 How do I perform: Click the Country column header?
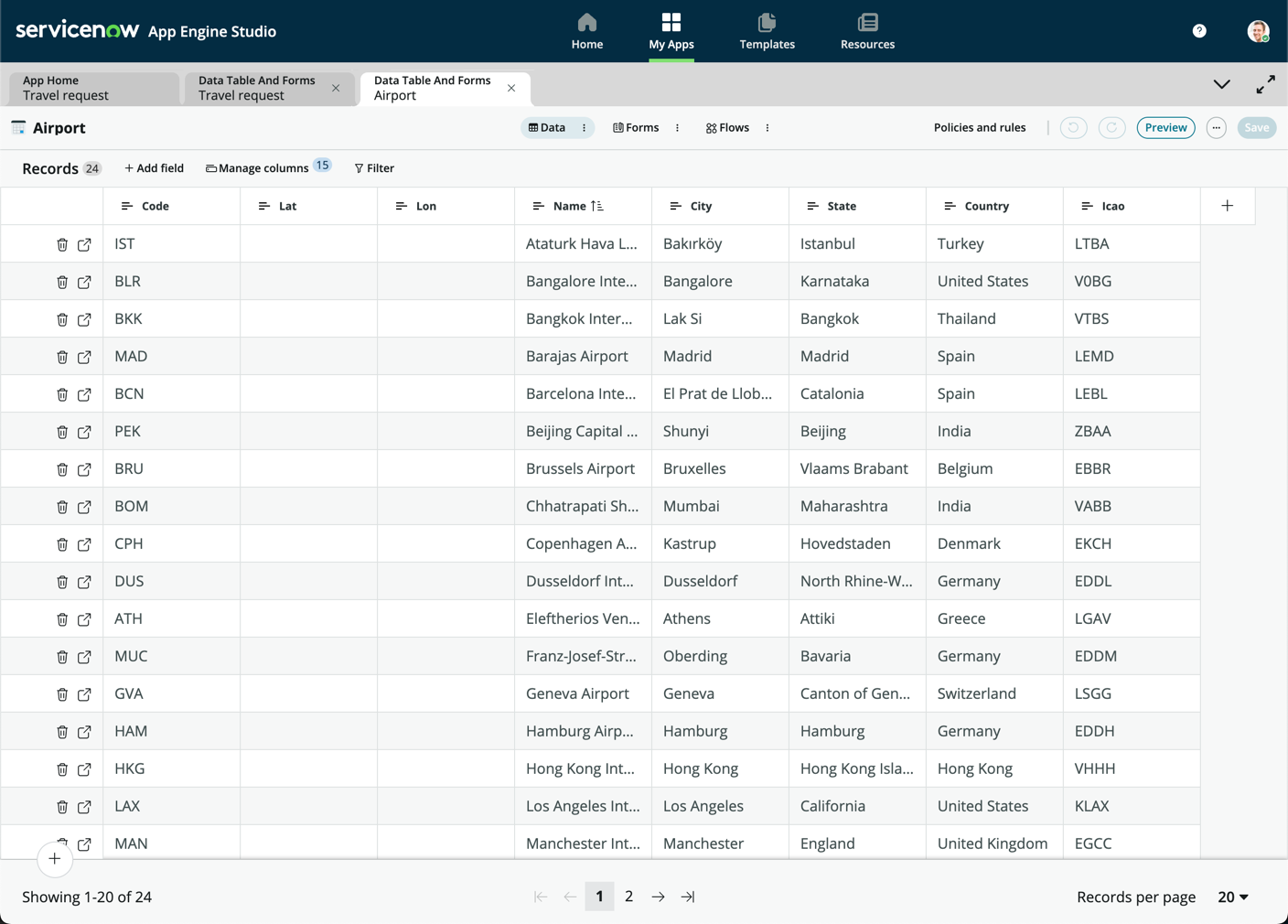click(994, 206)
